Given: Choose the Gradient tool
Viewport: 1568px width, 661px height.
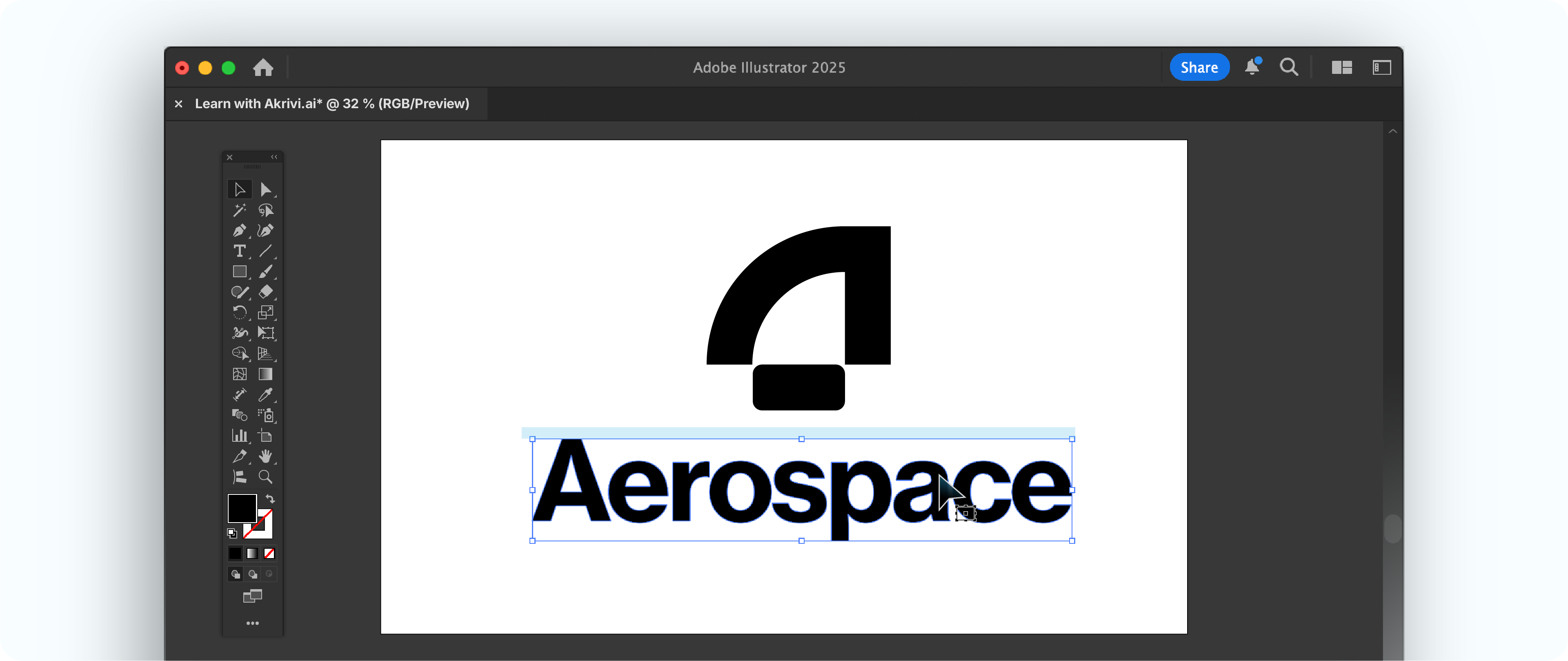Looking at the screenshot, I should 265,374.
